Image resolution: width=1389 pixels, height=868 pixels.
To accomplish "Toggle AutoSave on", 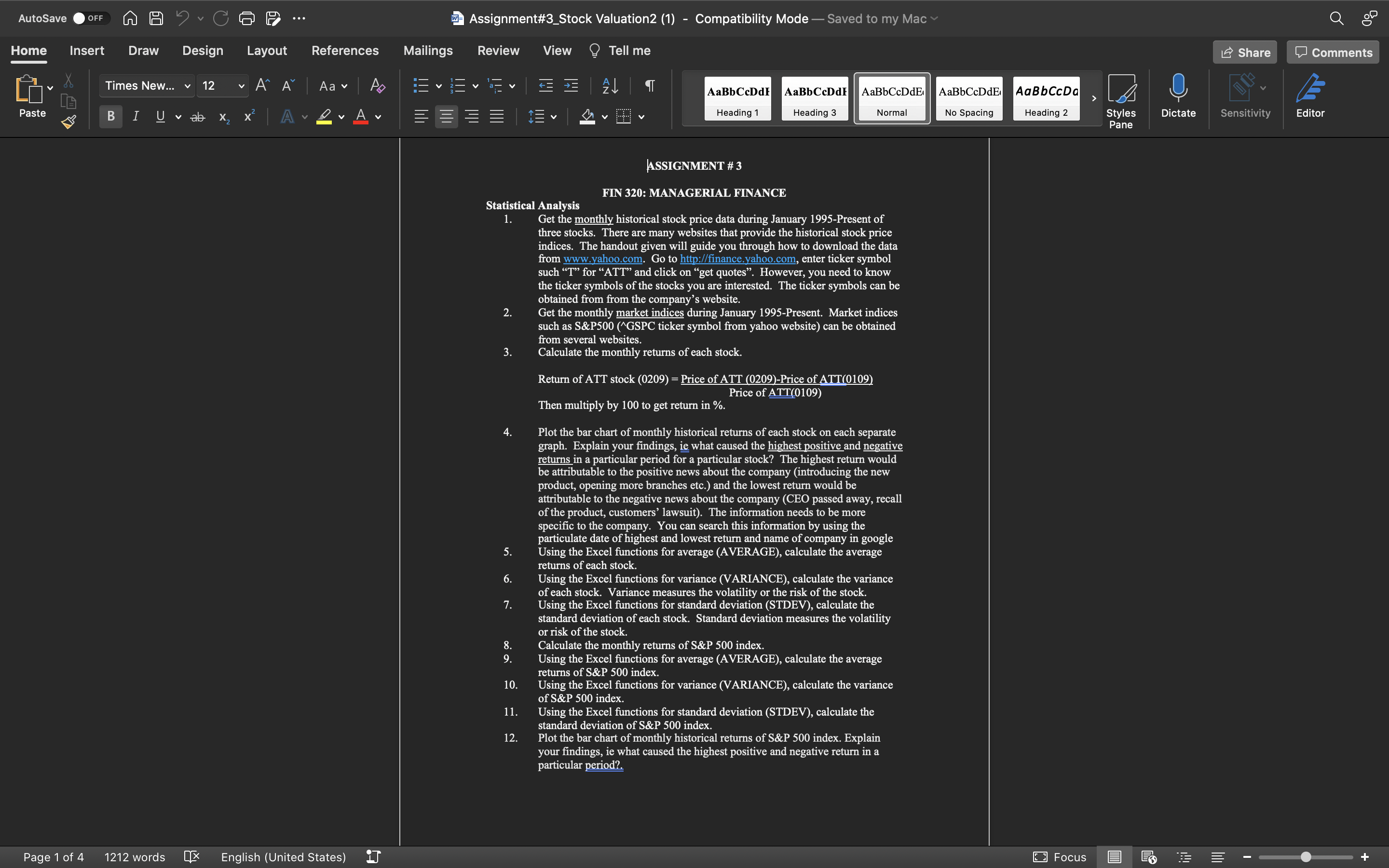I will click(x=90, y=18).
